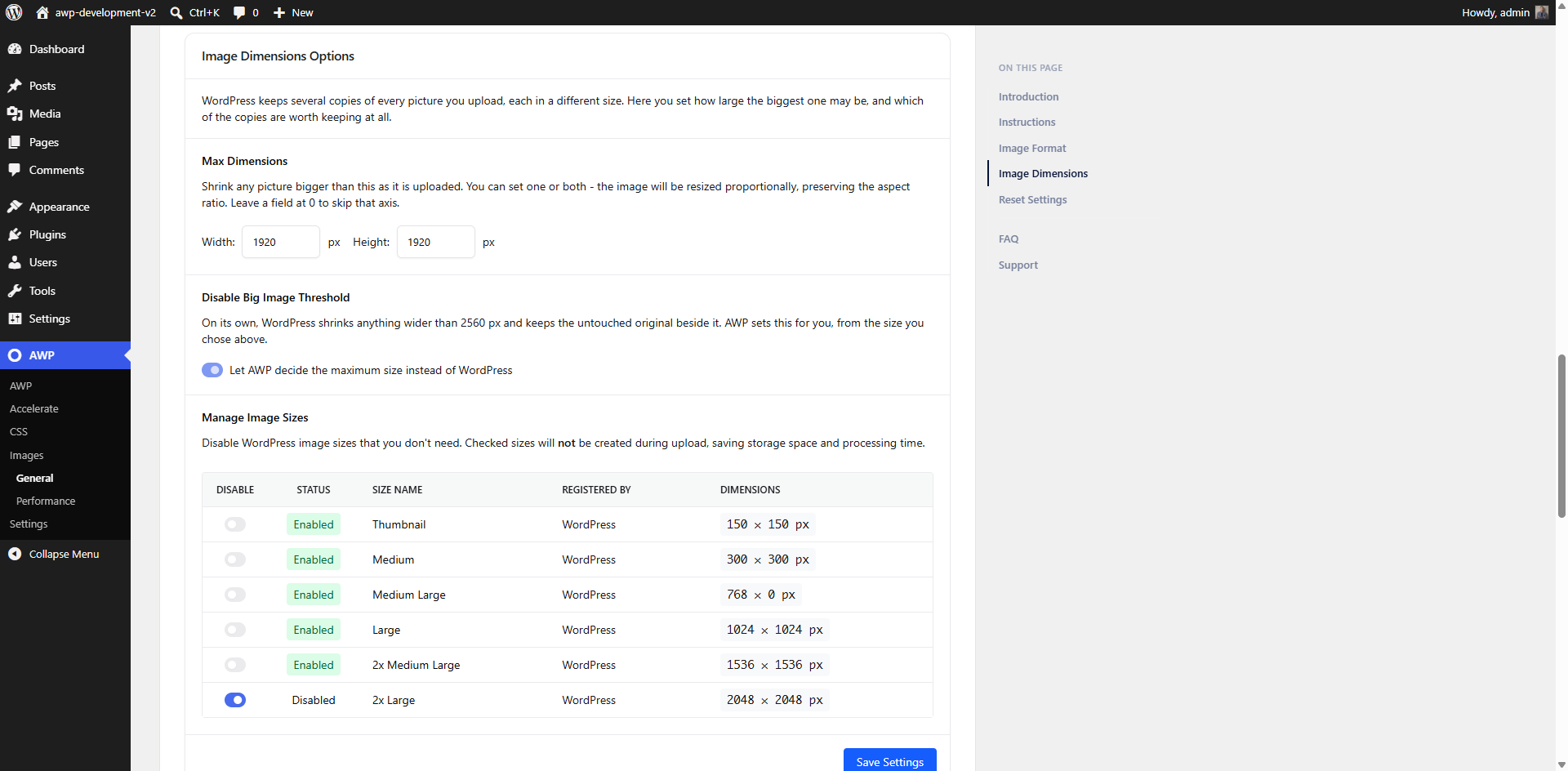Click the plus New icon in admin bar
The height and width of the screenshot is (771, 1568).
coord(279,12)
